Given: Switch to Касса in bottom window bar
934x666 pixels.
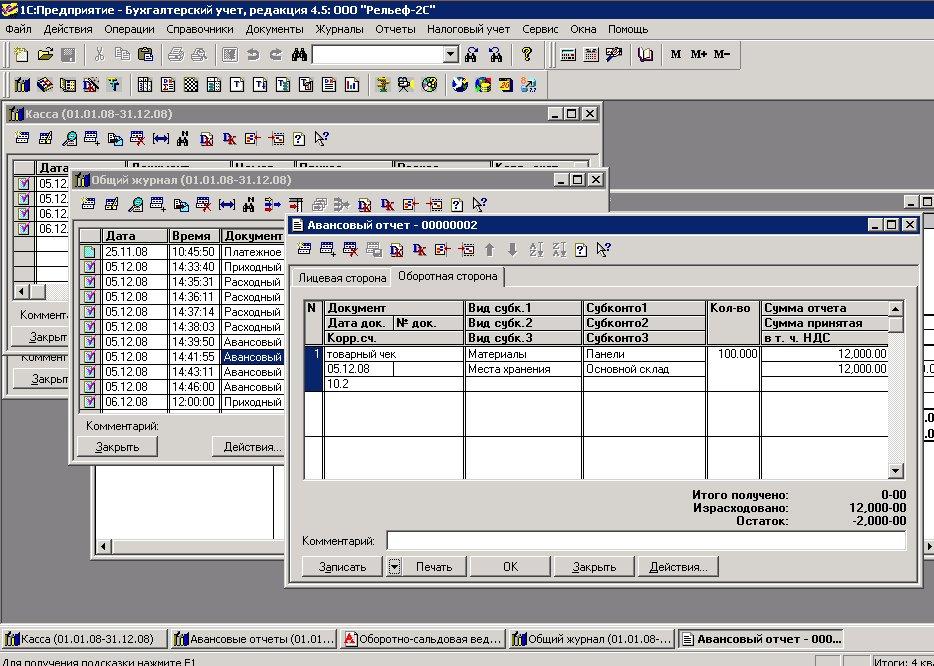Looking at the screenshot, I should 83,639.
